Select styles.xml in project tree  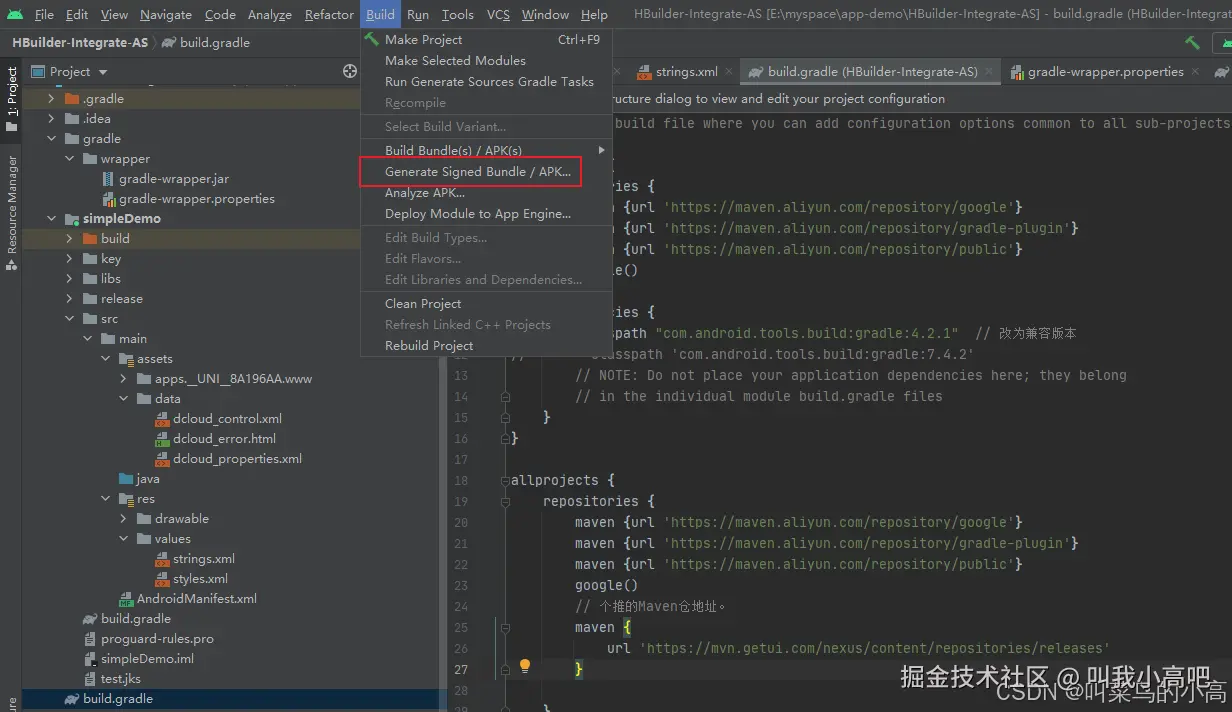click(200, 579)
